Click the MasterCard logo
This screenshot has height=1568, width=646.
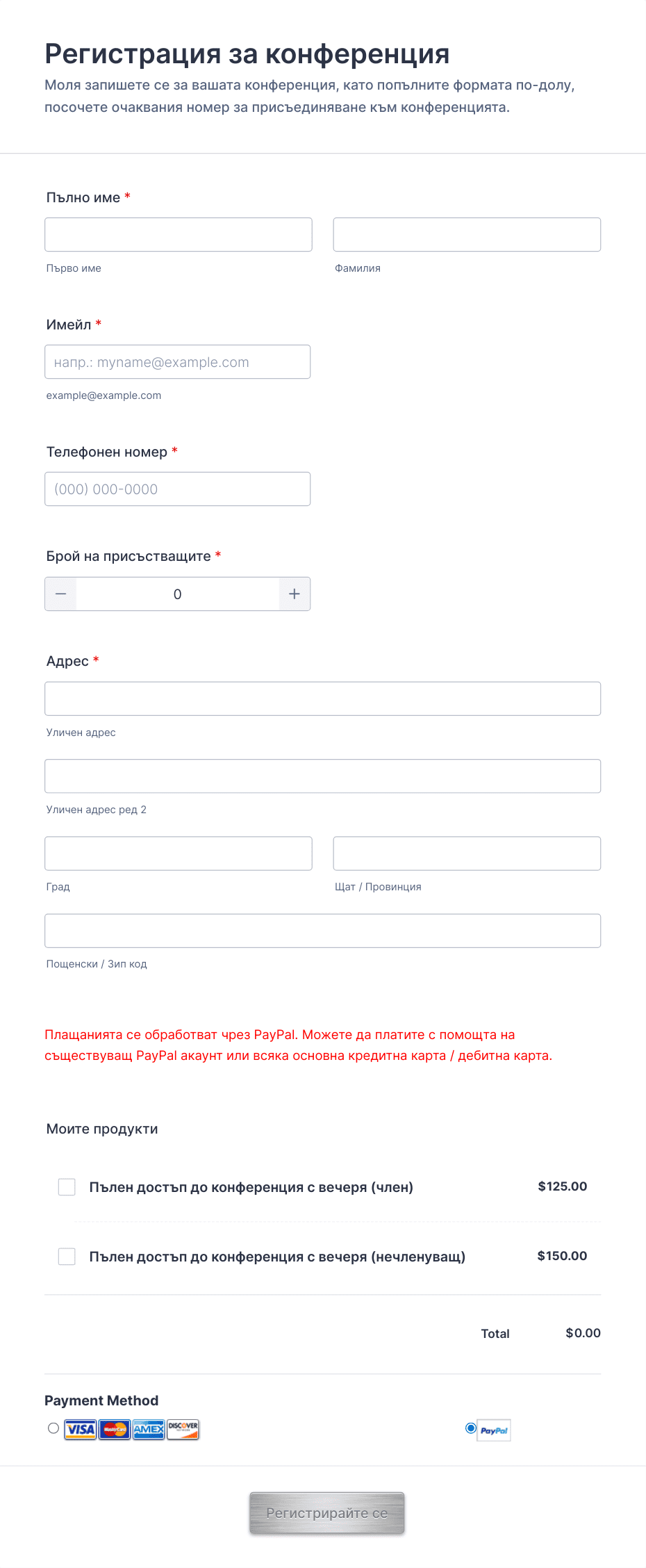pyautogui.click(x=115, y=1430)
